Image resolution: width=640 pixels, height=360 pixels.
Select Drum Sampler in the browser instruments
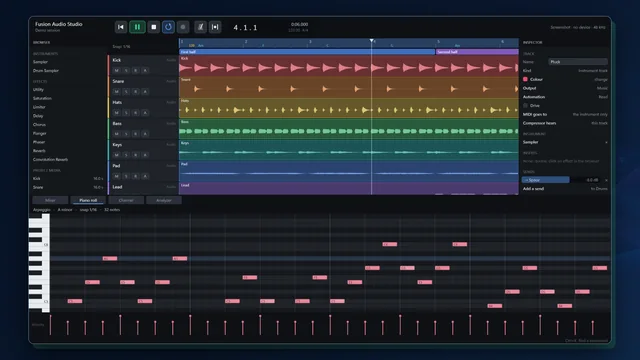tap(46, 71)
